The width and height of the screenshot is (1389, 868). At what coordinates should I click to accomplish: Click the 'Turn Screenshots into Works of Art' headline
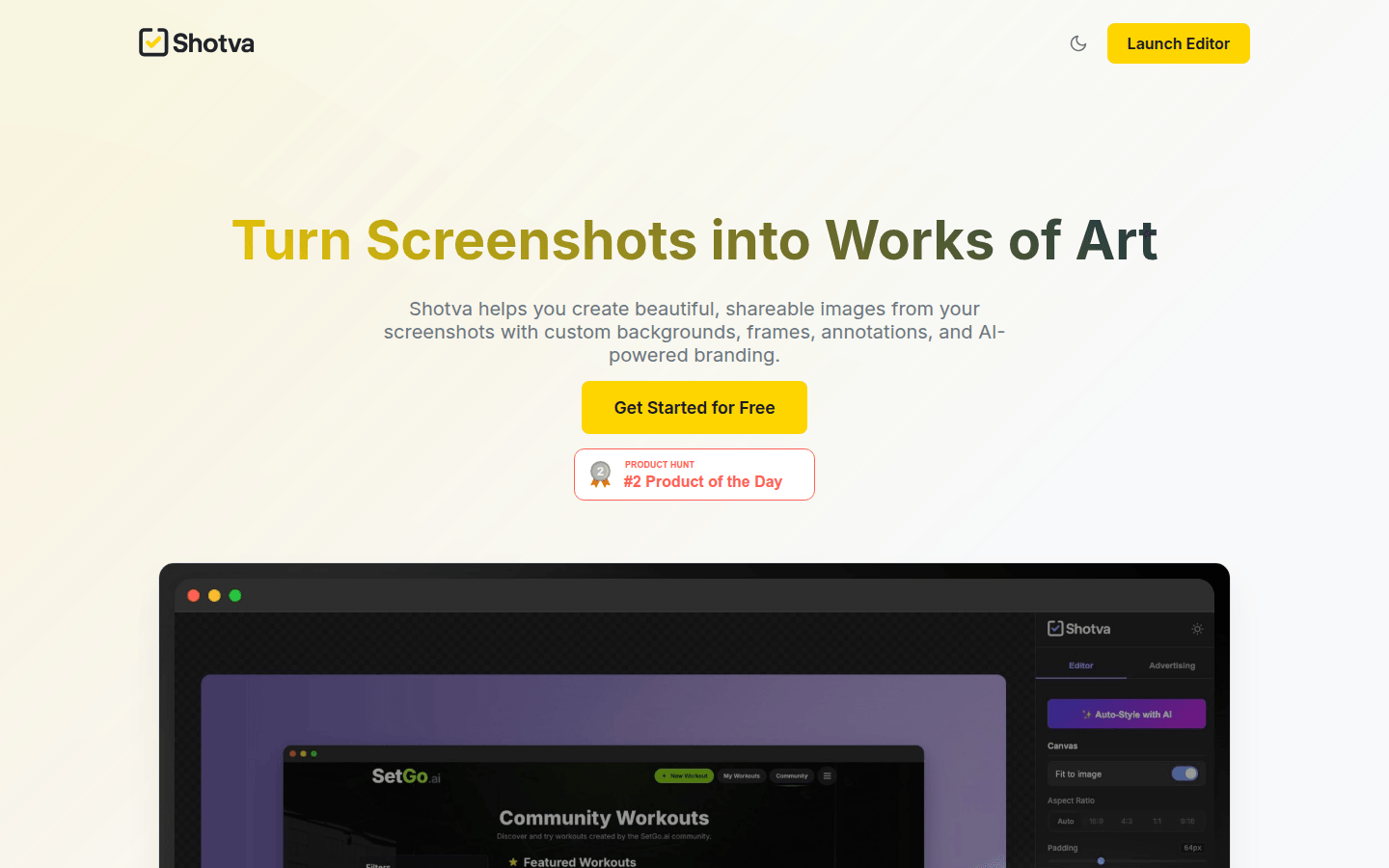[694, 240]
